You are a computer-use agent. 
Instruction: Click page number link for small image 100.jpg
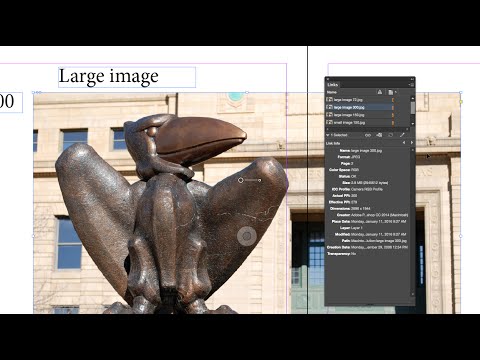click(x=393, y=123)
